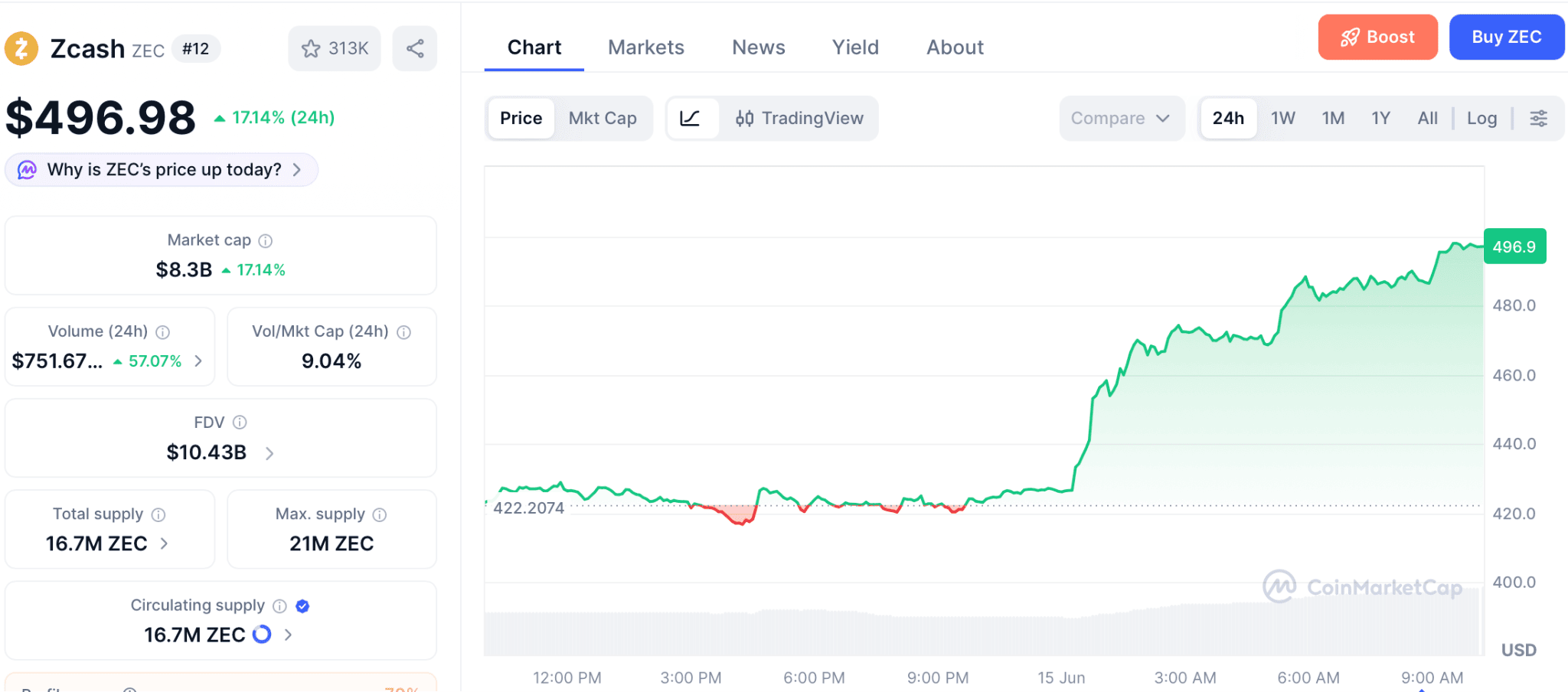Image resolution: width=1568 pixels, height=692 pixels.
Task: Open Volume (24h) info icon
Action: point(163,332)
